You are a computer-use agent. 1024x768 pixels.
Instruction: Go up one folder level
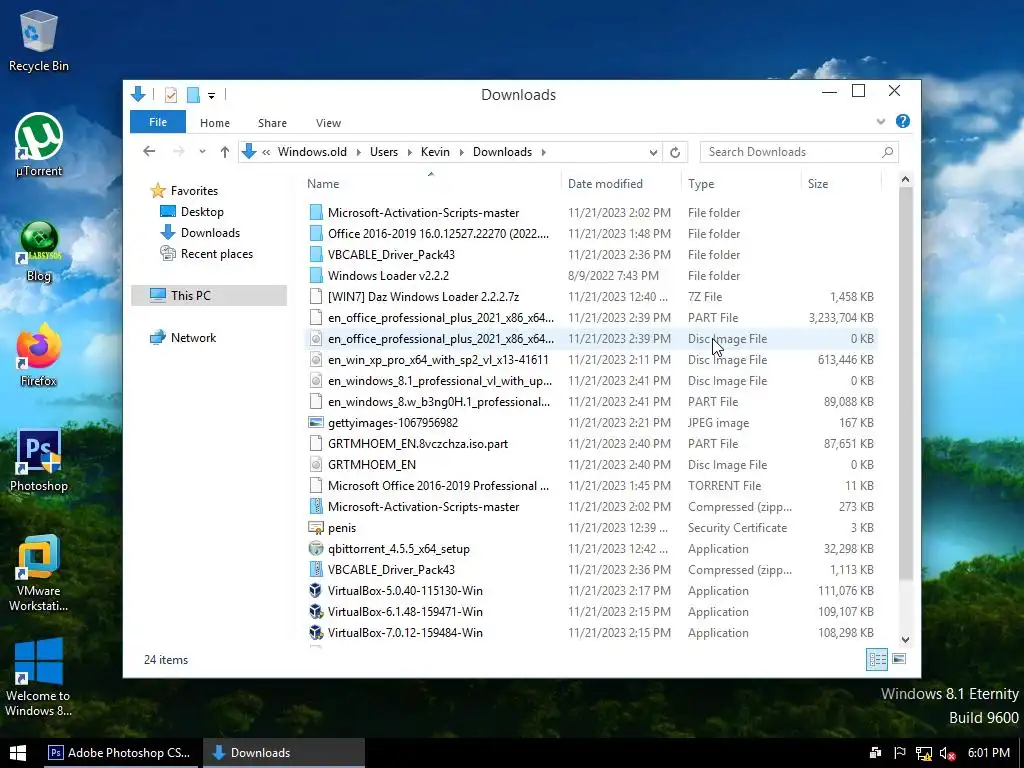point(225,152)
